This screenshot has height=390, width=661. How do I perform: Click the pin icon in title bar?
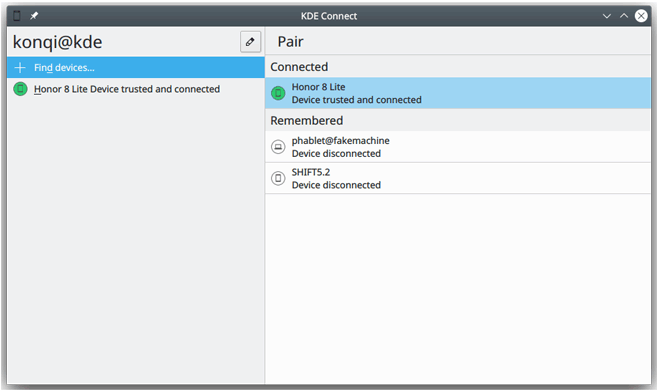pyautogui.click(x=34, y=16)
